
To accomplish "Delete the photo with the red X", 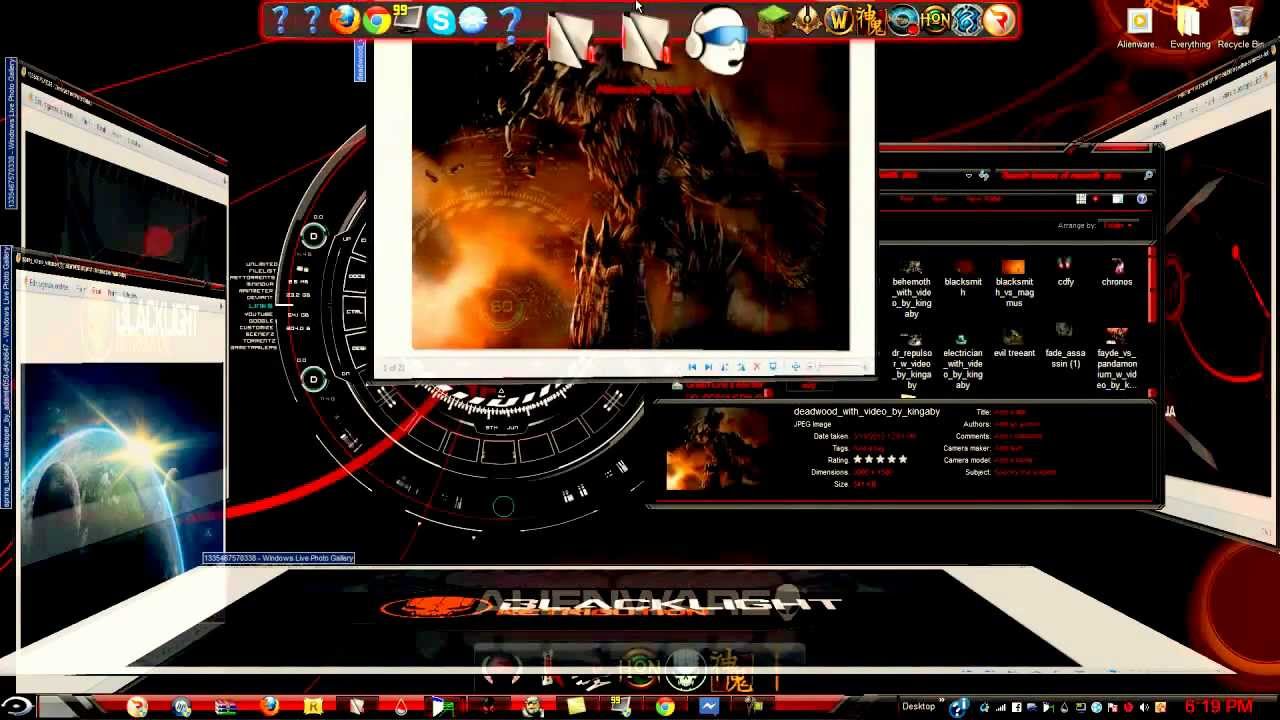I will tap(756, 367).
